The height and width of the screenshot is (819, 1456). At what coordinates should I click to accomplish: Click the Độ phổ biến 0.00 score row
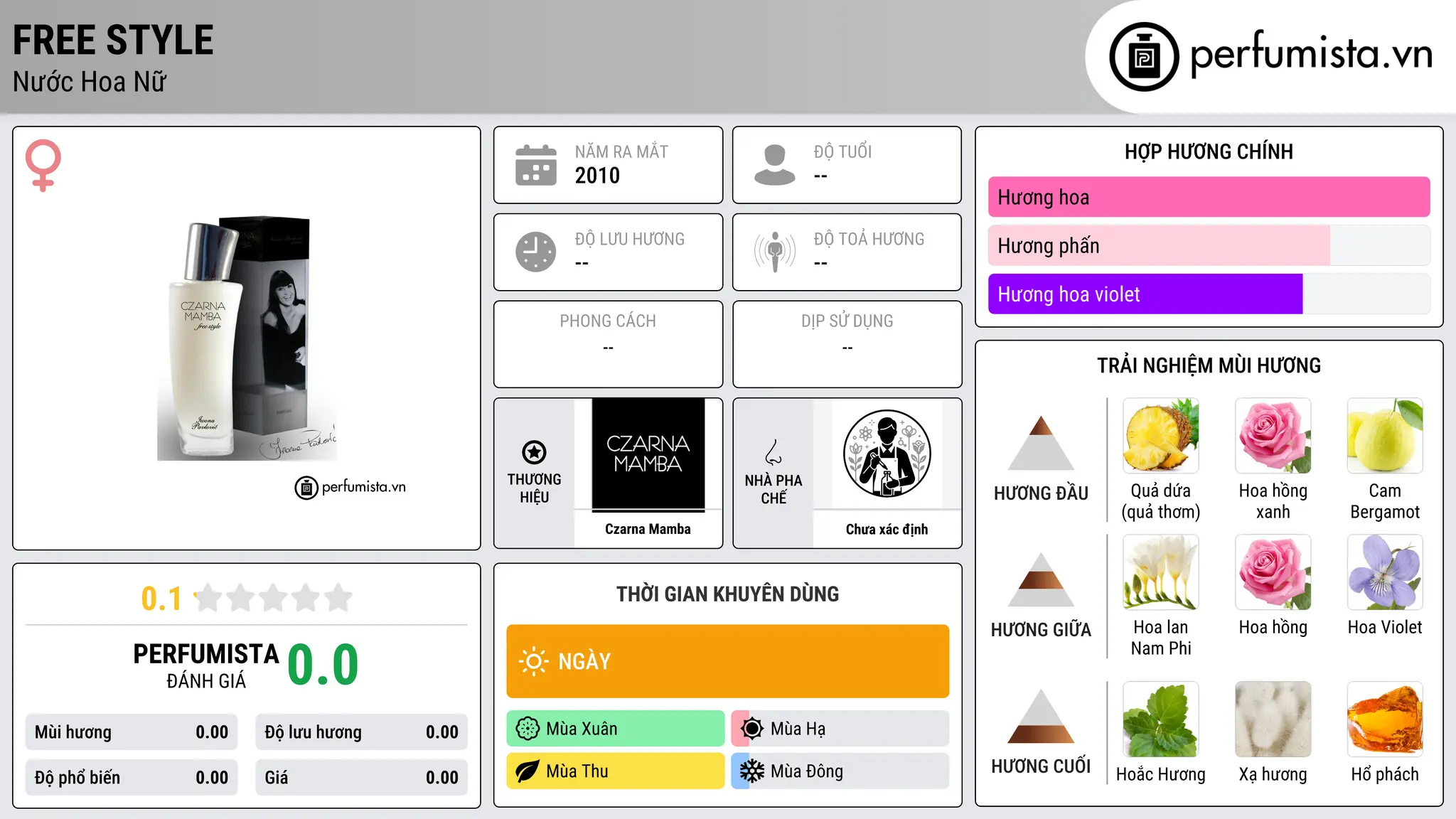coord(132,778)
